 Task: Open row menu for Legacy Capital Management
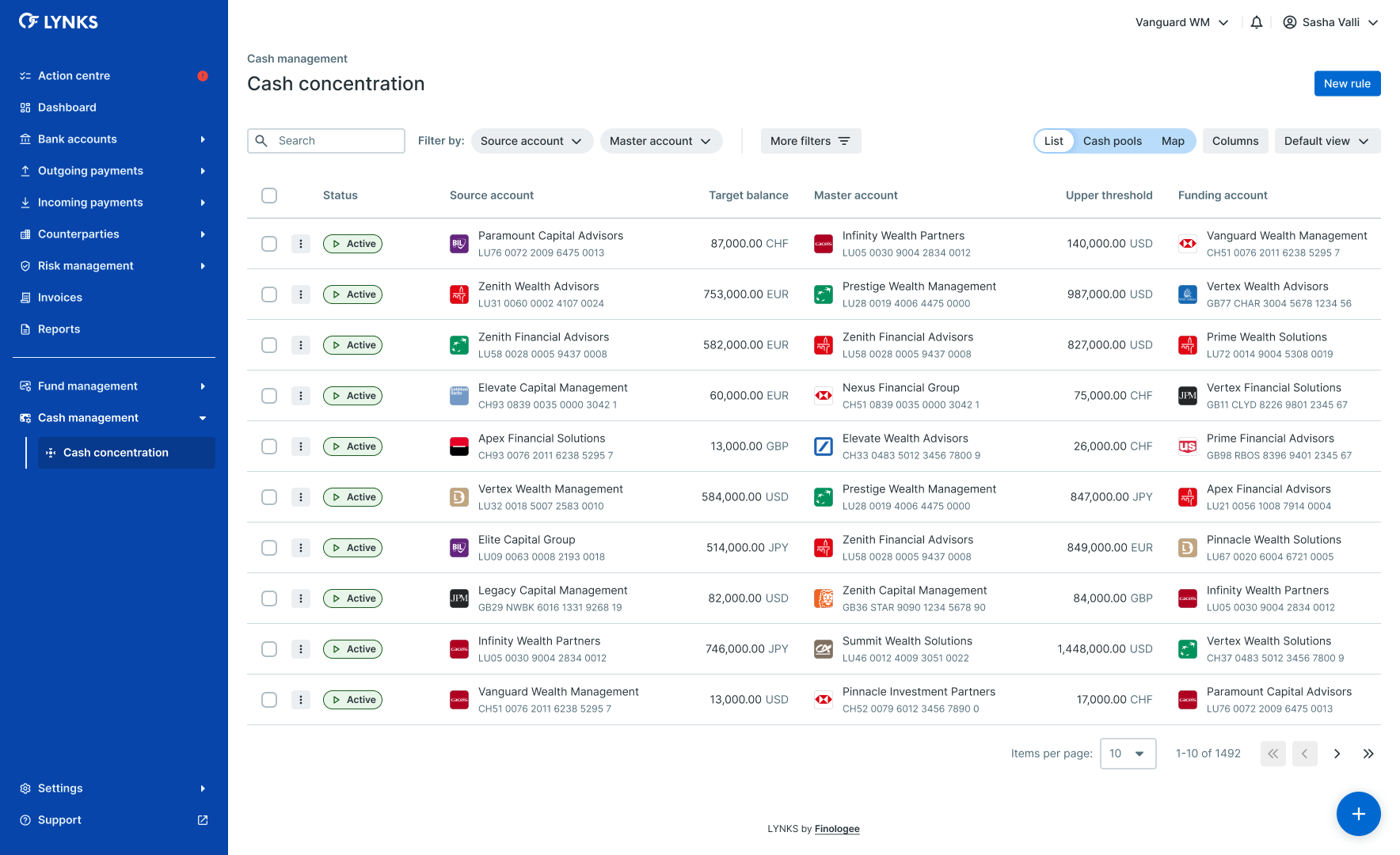(301, 598)
